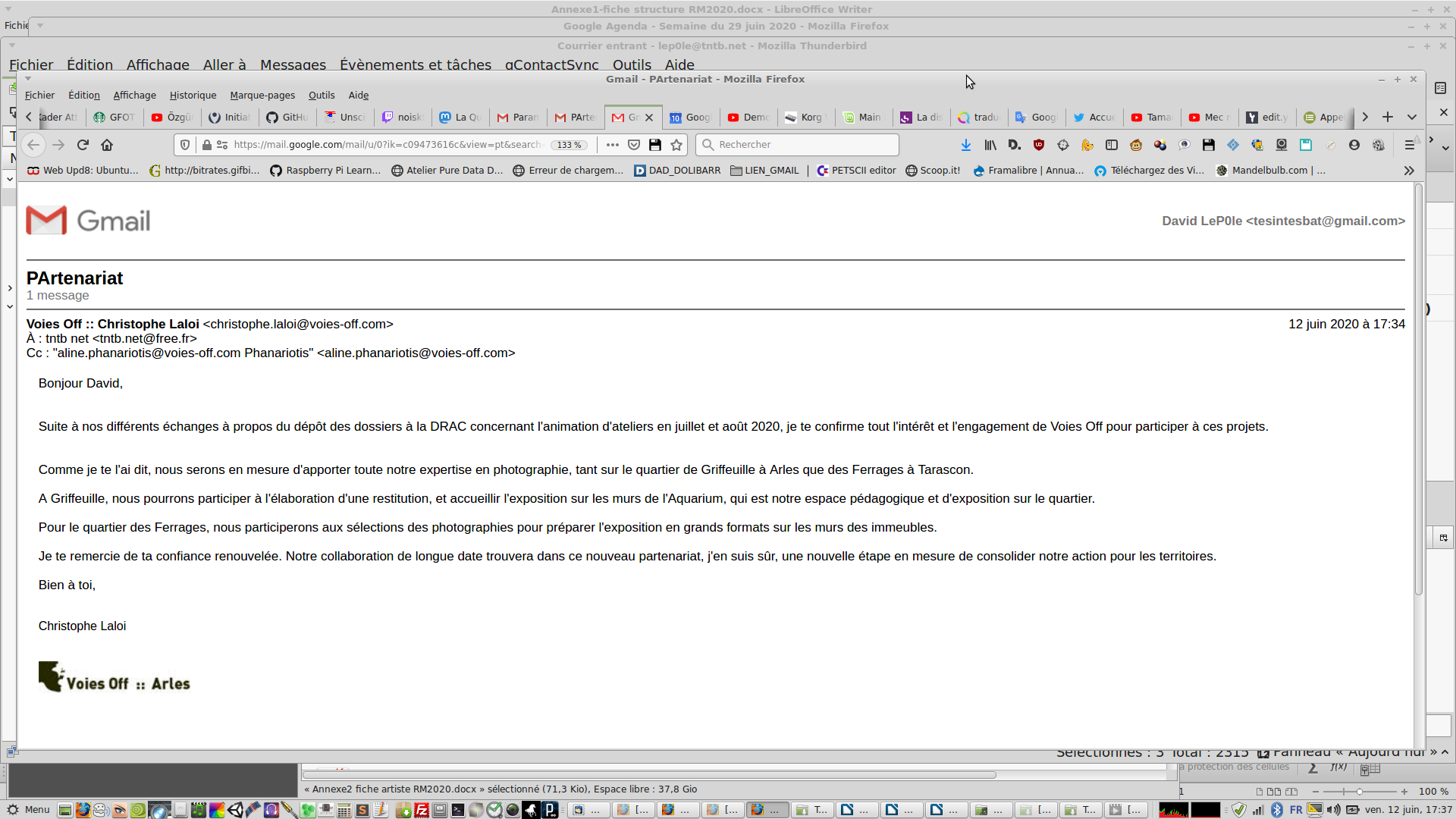Open the DAD_DOLIBARR bookmark
Viewport: 1456px width, 819px height.
677,171
